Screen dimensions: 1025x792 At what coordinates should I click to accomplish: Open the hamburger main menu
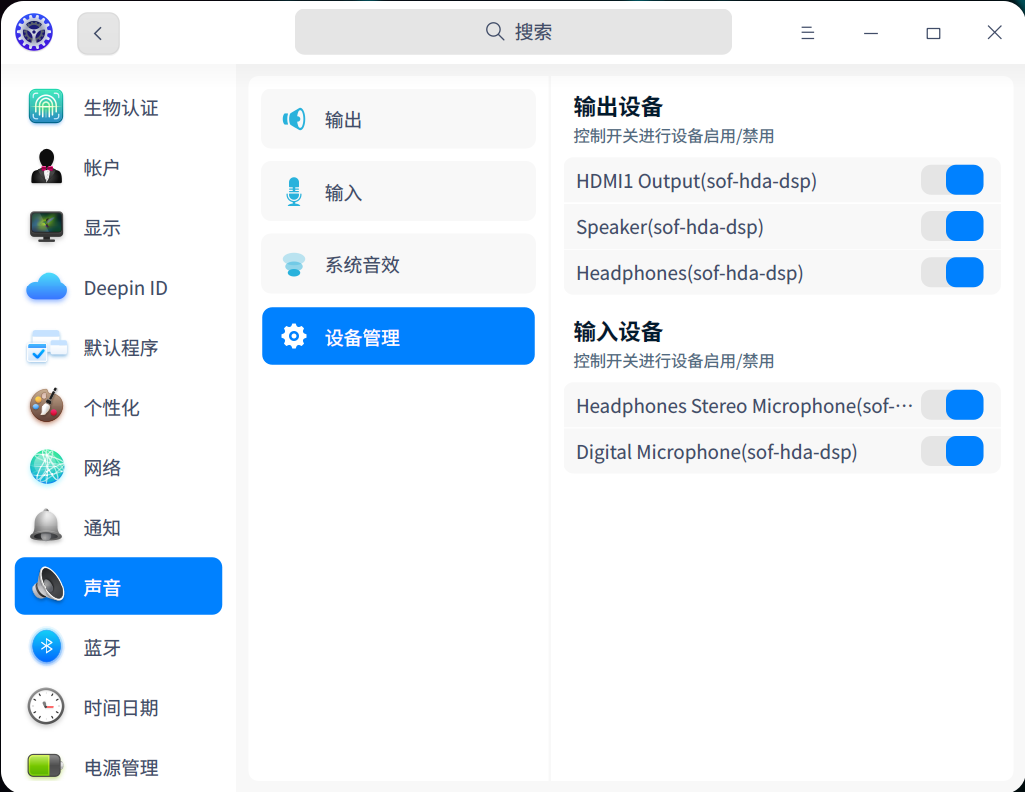[x=807, y=33]
